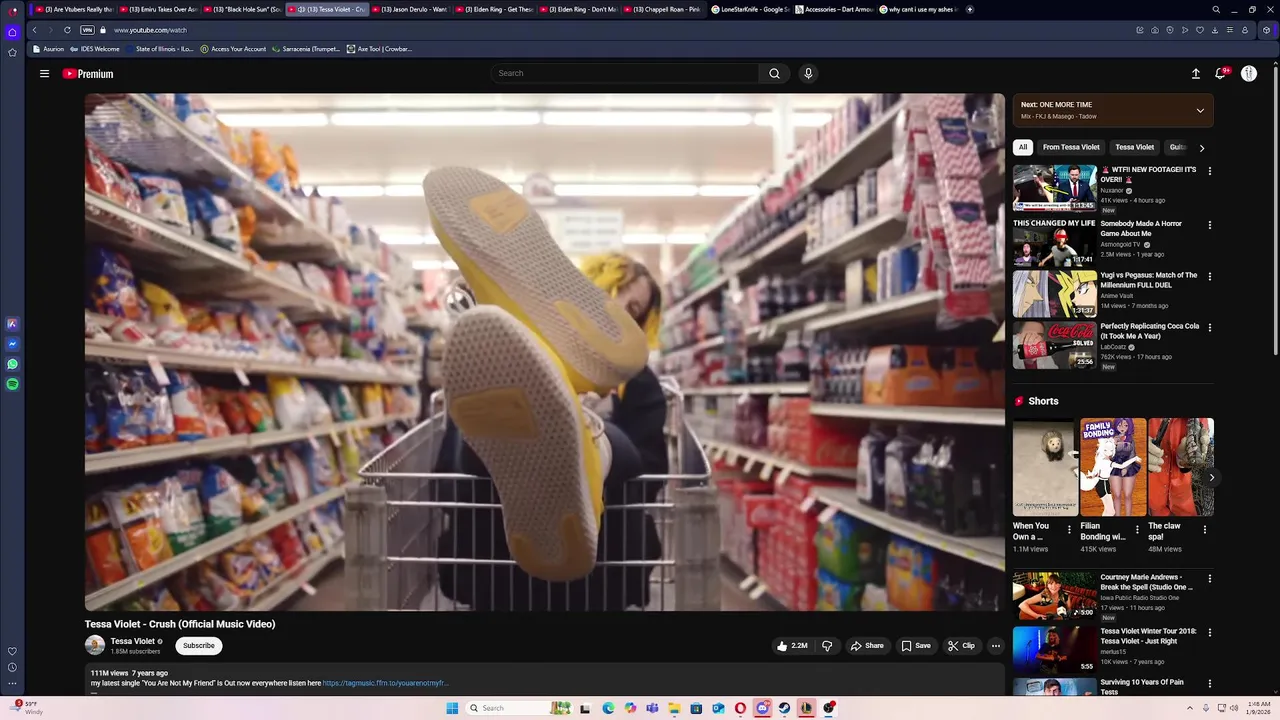Toggle the browser VPN badge
1280x720 pixels.
pyautogui.click(x=87, y=30)
